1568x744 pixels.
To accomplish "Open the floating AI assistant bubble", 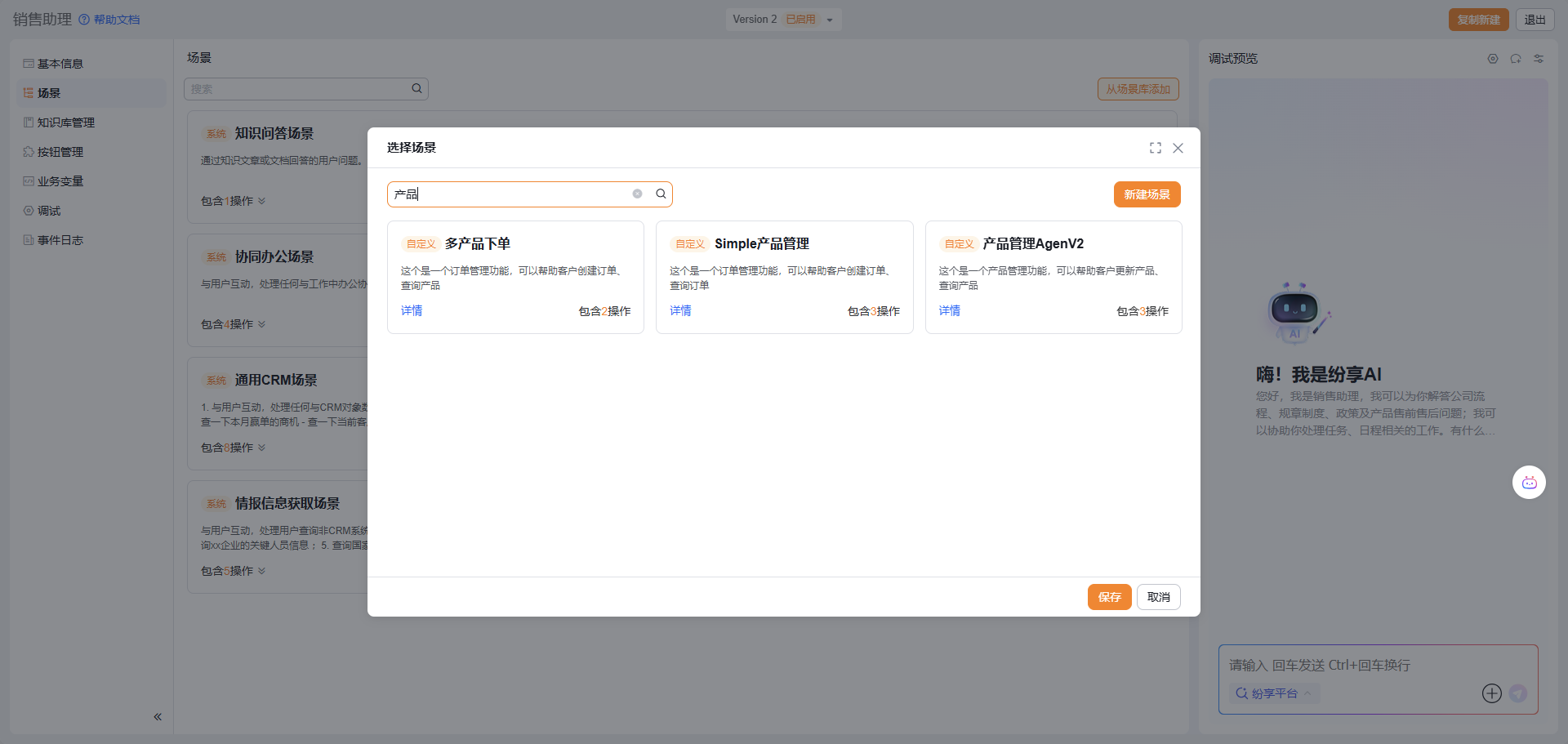I will click(x=1529, y=483).
